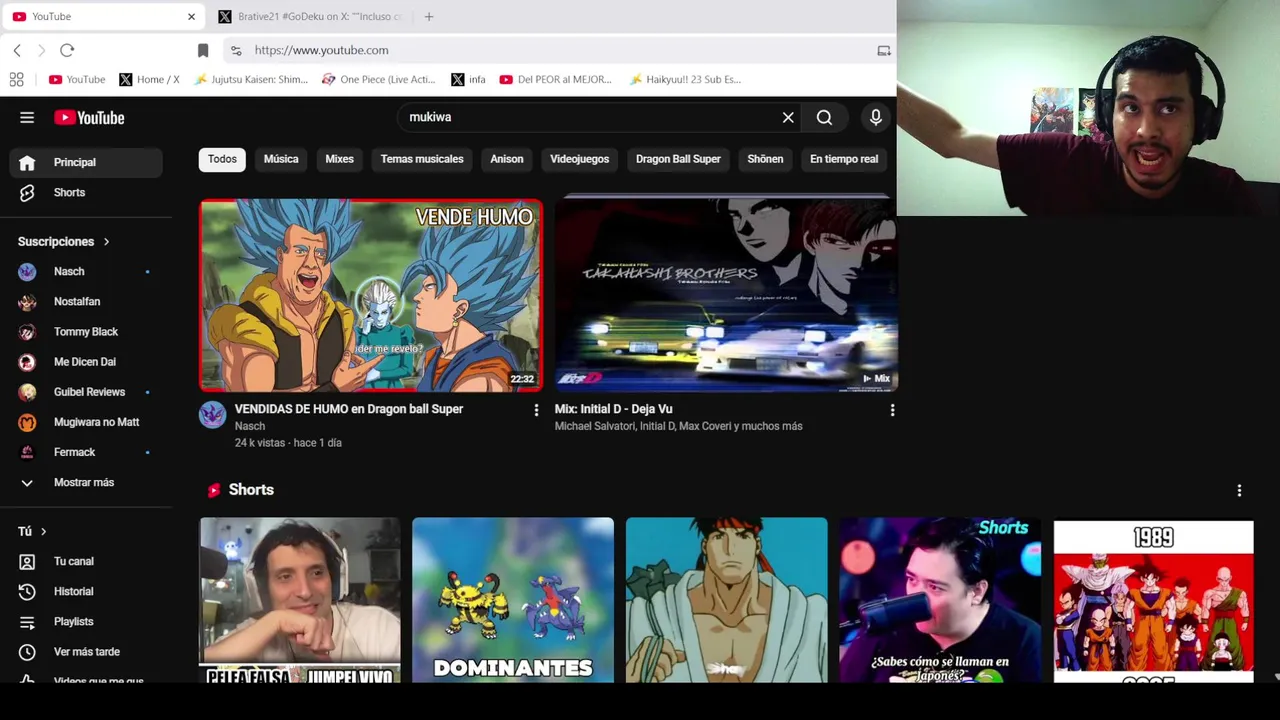
Task: Open Jujutsu Kaisen bookmark
Action: click(252, 79)
